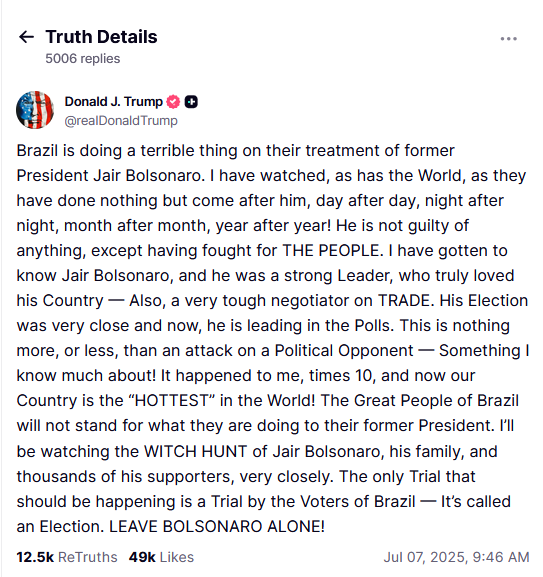Open the three-dot more options menu
Screen dimensions: 543x577
click(508, 39)
